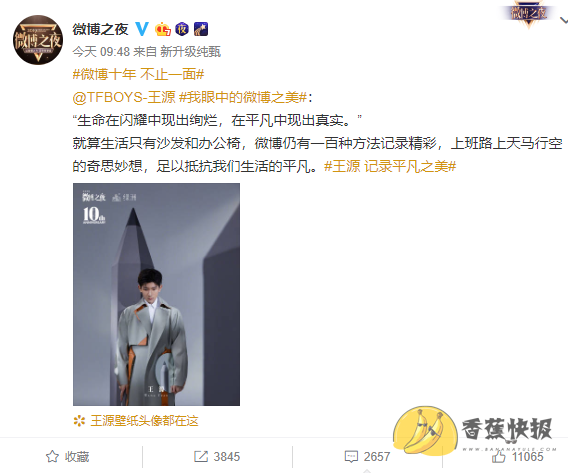
Task: Click the 今天 09:48 timestamp
Action: (x=101, y=52)
